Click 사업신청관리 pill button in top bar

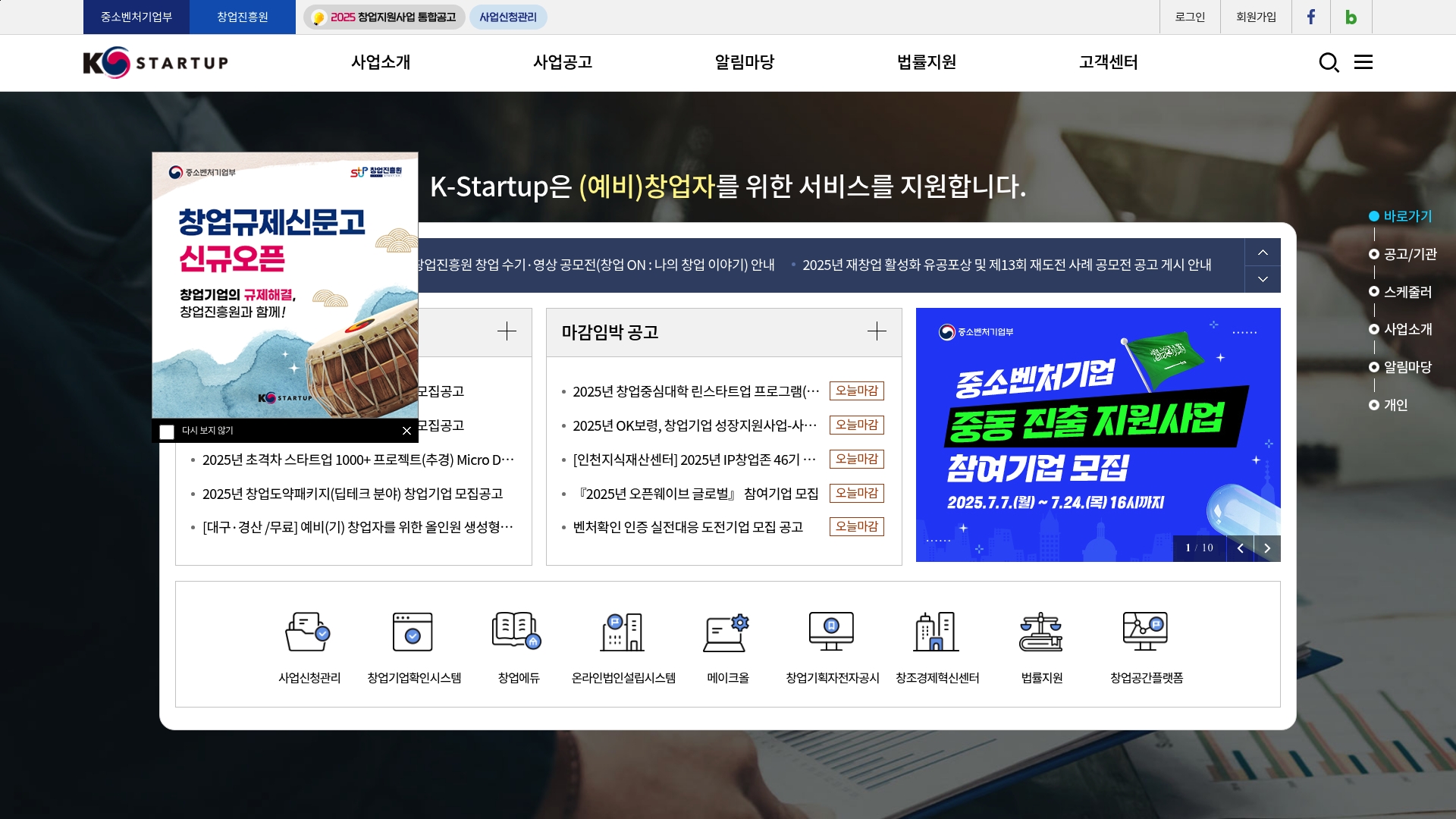[x=508, y=17]
